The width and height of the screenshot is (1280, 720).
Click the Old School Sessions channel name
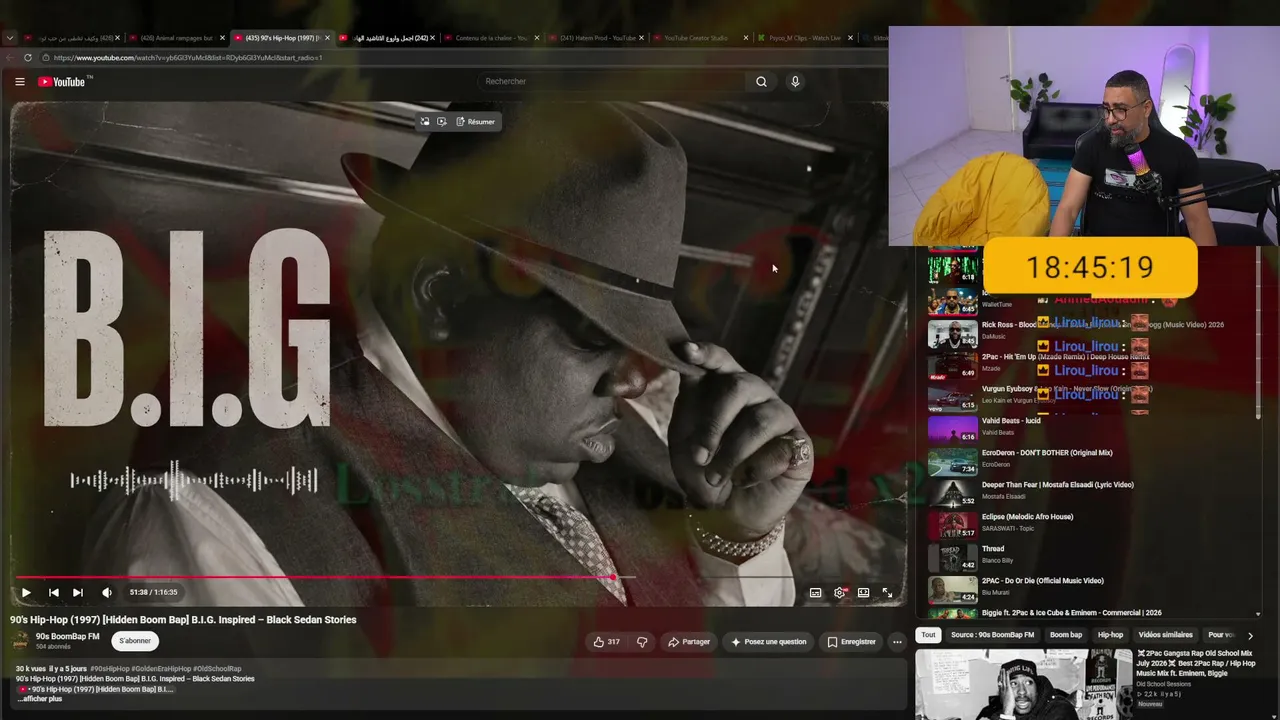1164,684
